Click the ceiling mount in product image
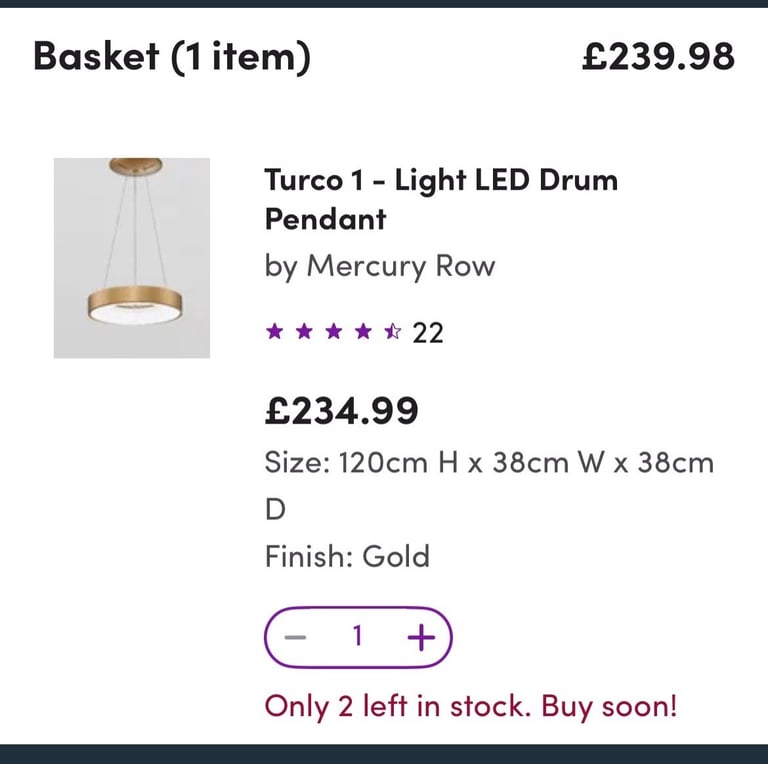The height and width of the screenshot is (764, 768). (x=136, y=167)
